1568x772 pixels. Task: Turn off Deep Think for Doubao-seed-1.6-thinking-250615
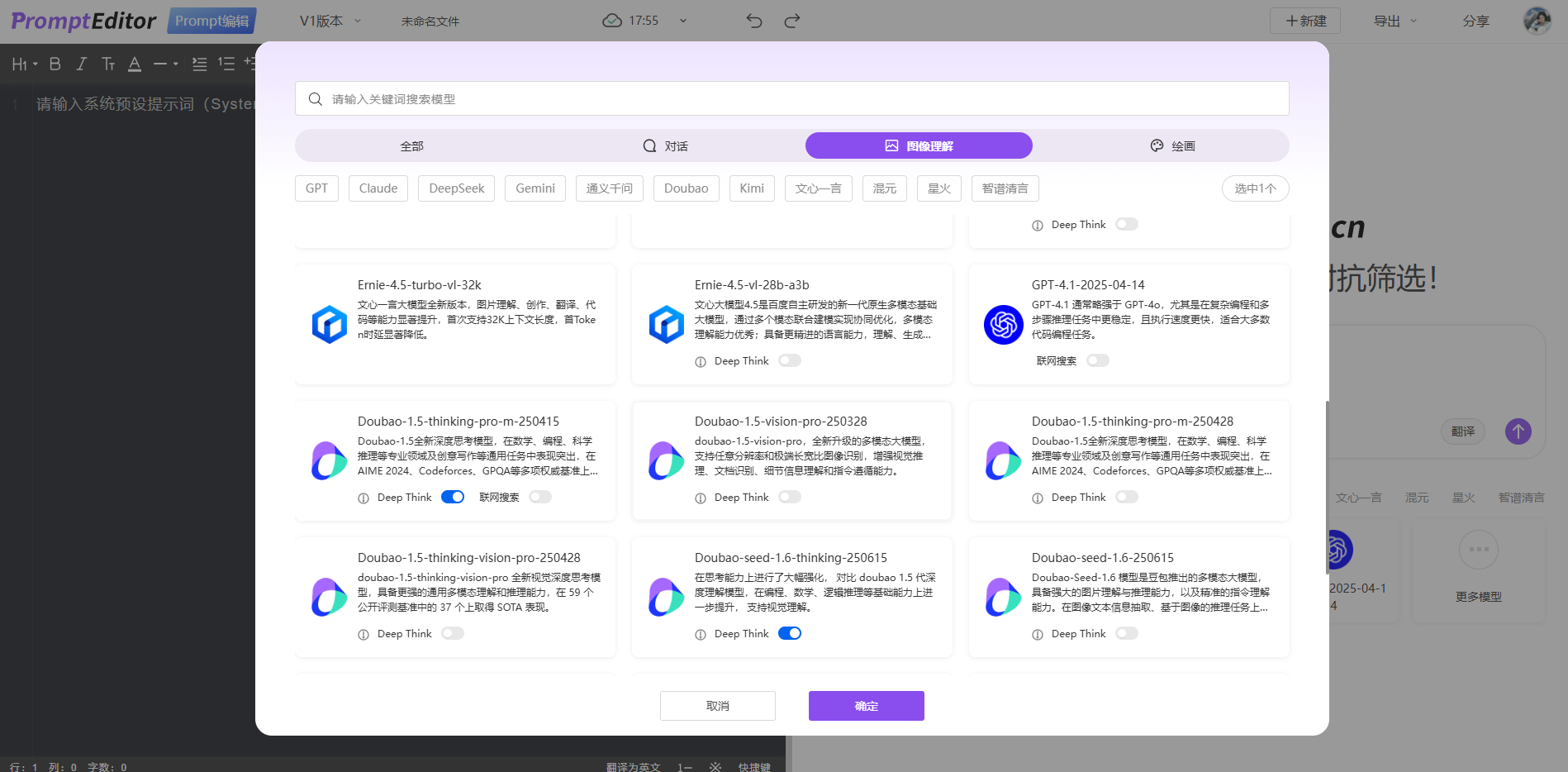pos(789,633)
